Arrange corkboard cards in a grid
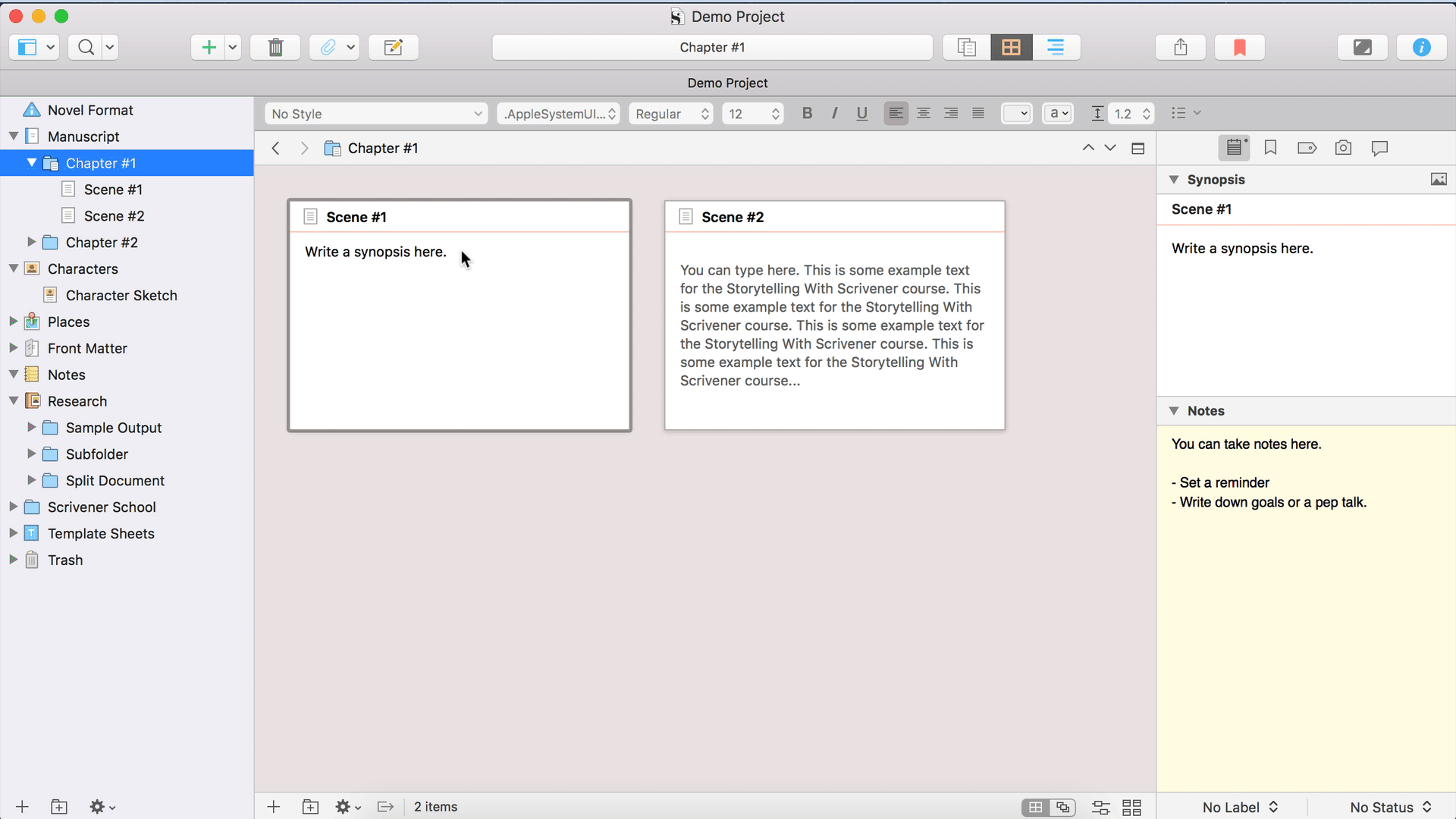This screenshot has width=1456, height=819. click(1035, 808)
